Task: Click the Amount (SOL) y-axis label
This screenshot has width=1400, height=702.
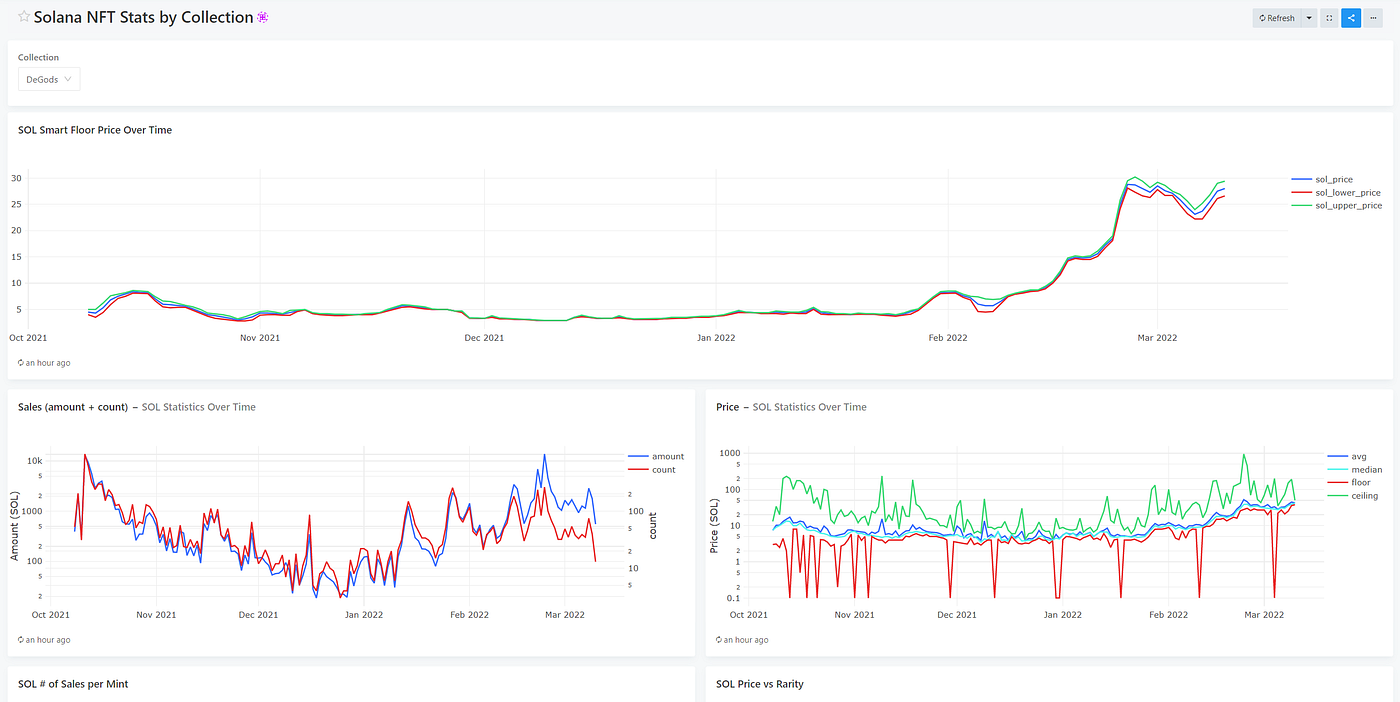Action: tap(15, 526)
